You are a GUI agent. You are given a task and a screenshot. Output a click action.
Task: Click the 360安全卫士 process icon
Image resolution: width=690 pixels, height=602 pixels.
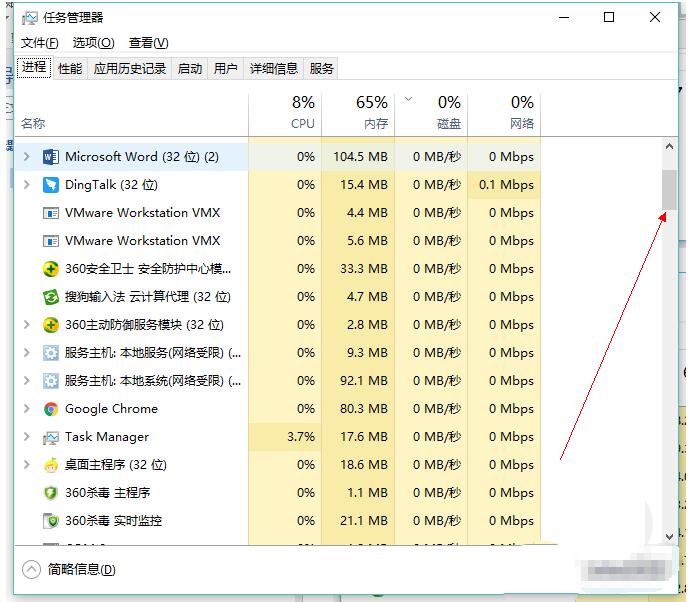pyautogui.click(x=51, y=269)
